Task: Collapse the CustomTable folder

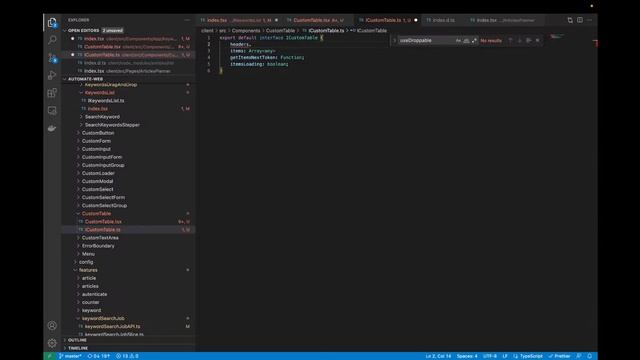Action: (96, 213)
